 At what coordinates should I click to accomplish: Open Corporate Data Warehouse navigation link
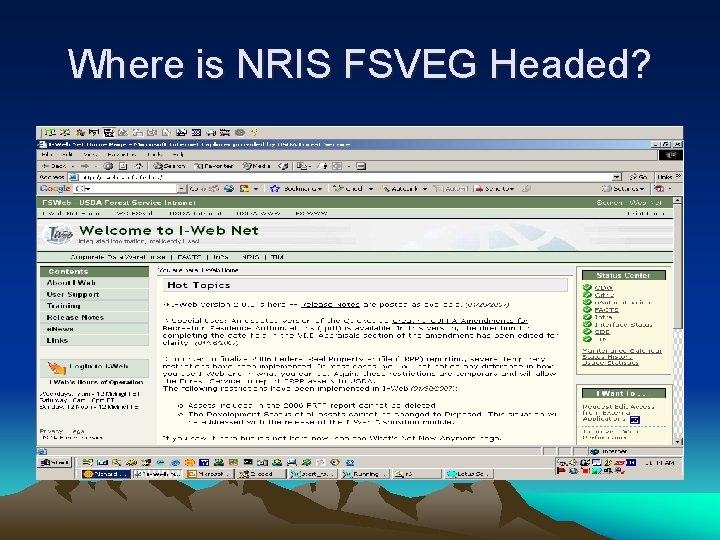pos(118,257)
